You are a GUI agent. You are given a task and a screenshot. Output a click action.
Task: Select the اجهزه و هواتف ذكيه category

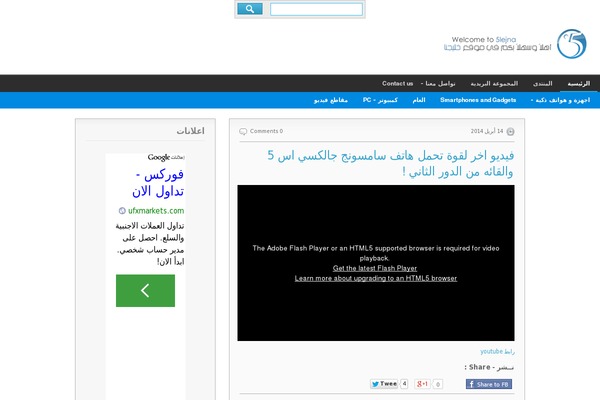560,100
